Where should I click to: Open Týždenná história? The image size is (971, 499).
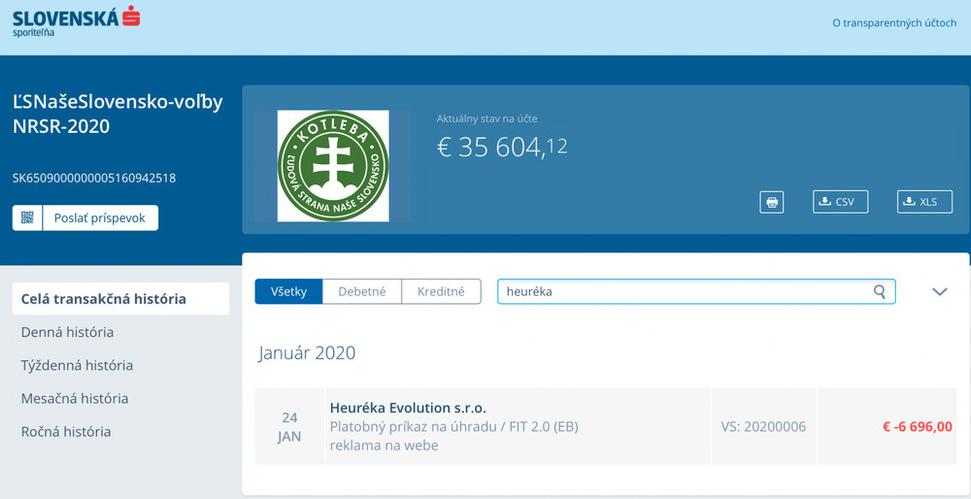[77, 365]
